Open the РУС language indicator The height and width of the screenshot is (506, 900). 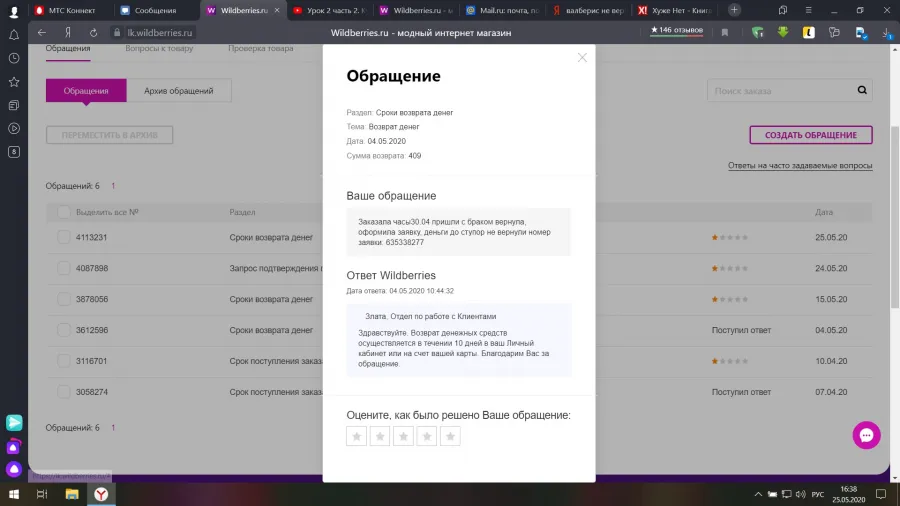(818, 495)
